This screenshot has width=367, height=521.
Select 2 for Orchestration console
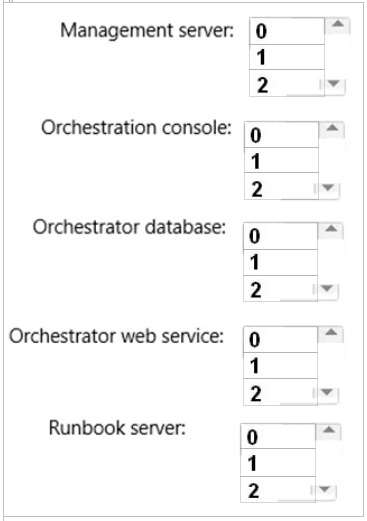point(281,186)
